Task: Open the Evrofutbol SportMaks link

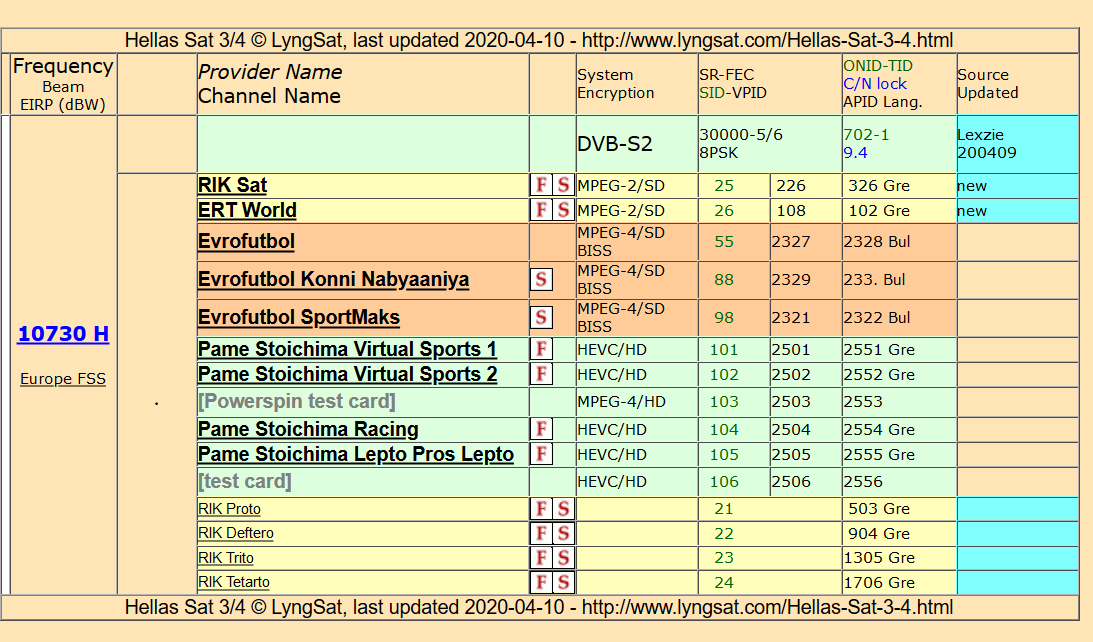Action: coord(299,318)
